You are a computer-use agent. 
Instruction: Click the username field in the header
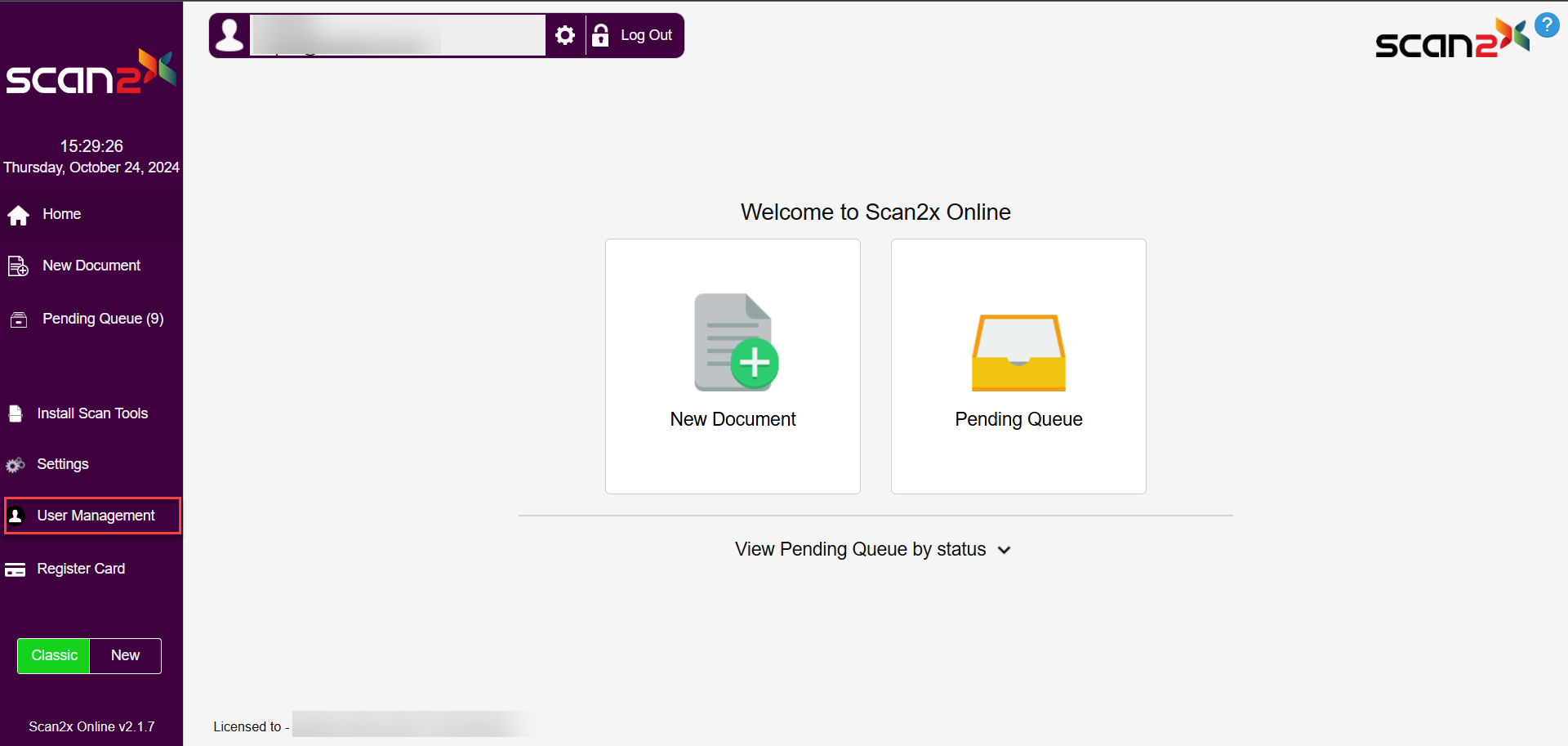pyautogui.click(x=398, y=35)
